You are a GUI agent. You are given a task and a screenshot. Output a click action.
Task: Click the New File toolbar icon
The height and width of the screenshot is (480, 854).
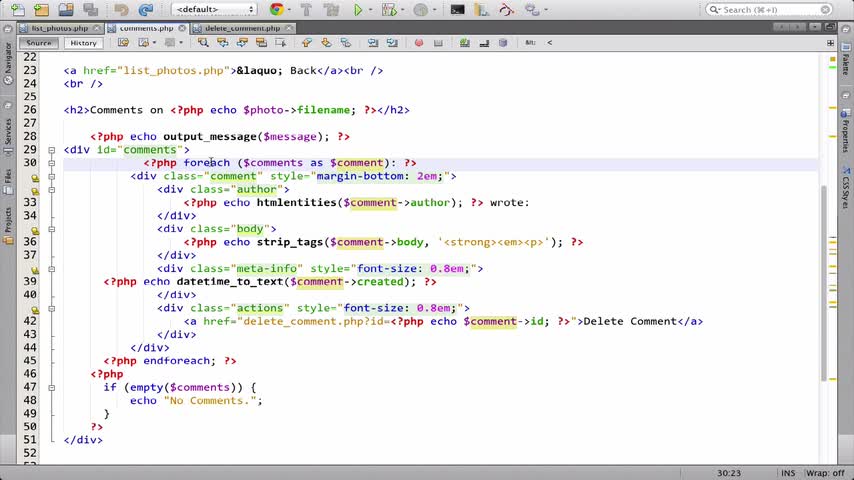pos(17,9)
